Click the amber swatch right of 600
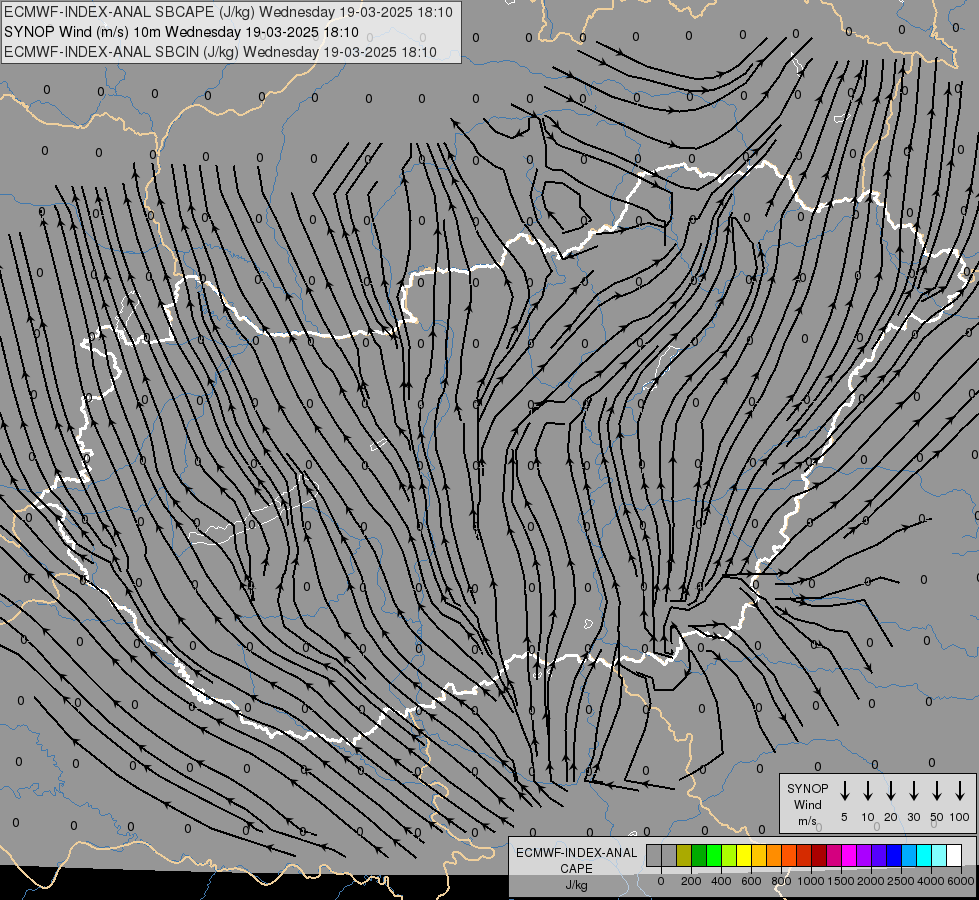 pyautogui.click(x=759, y=855)
